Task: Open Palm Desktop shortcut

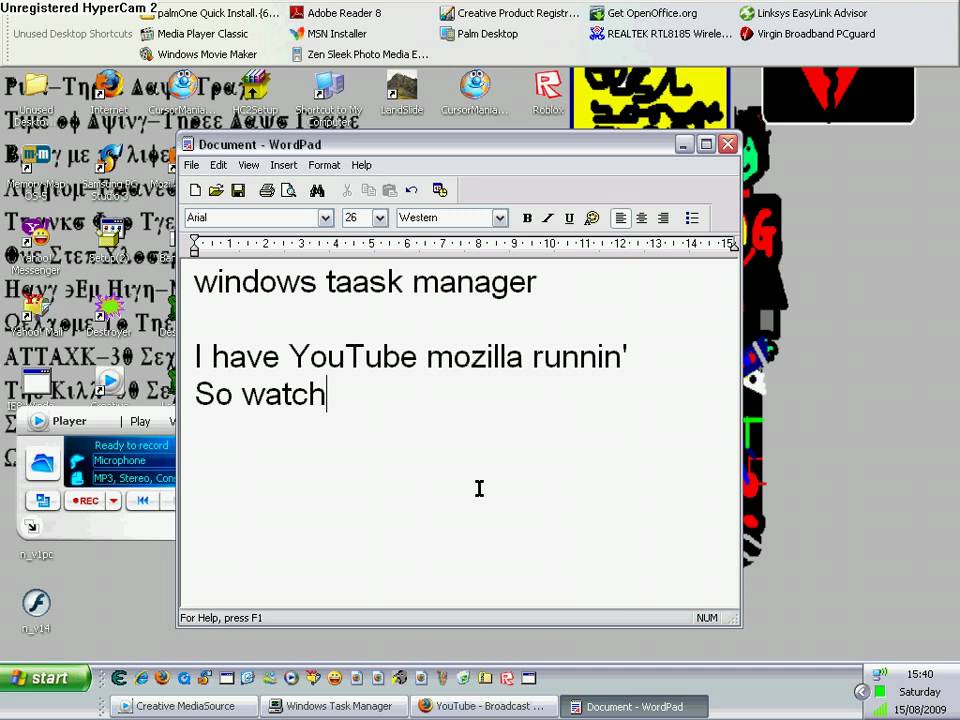Action: click(x=479, y=34)
